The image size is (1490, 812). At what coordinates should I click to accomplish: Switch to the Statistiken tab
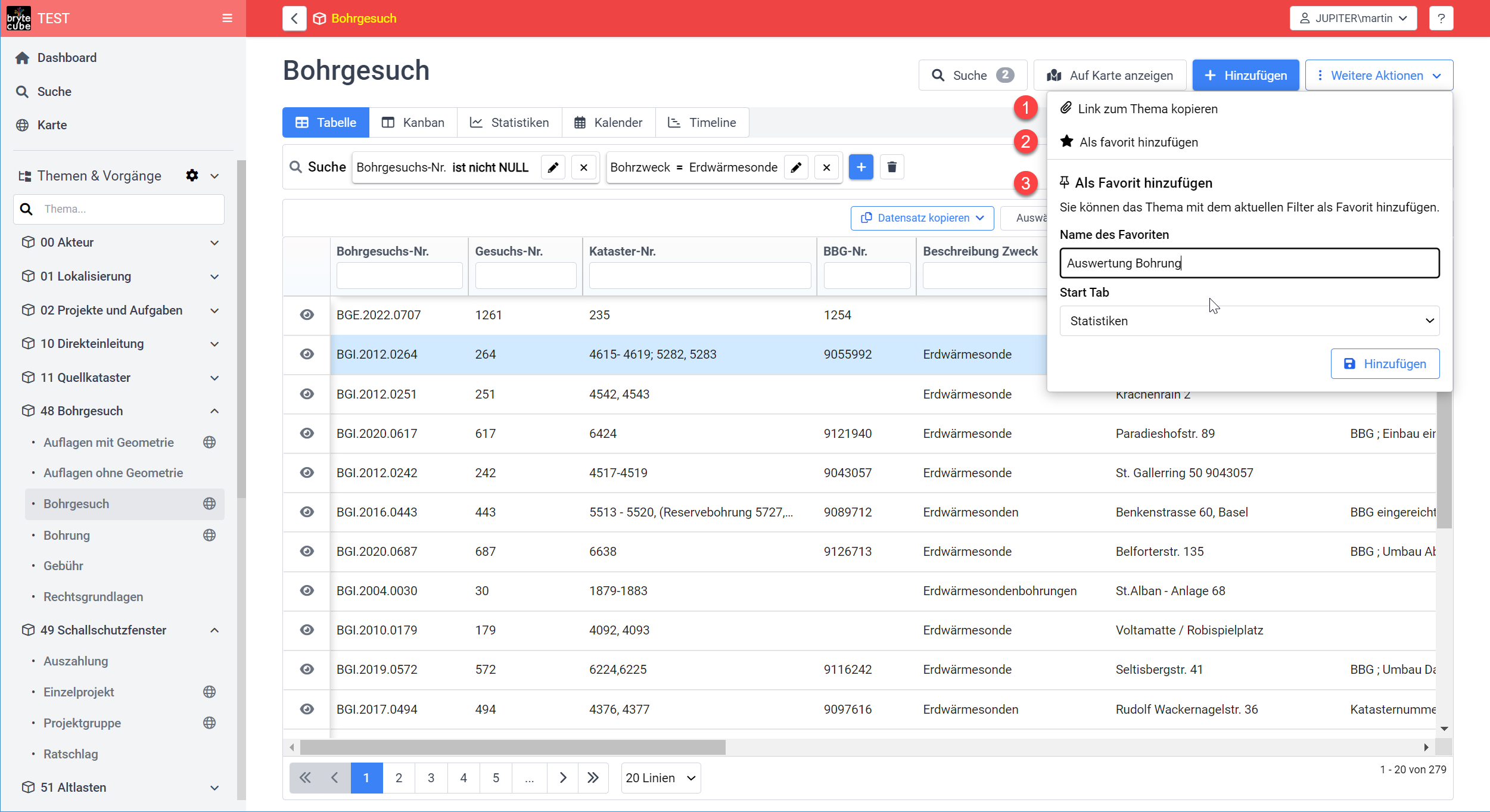pyautogui.click(x=509, y=123)
